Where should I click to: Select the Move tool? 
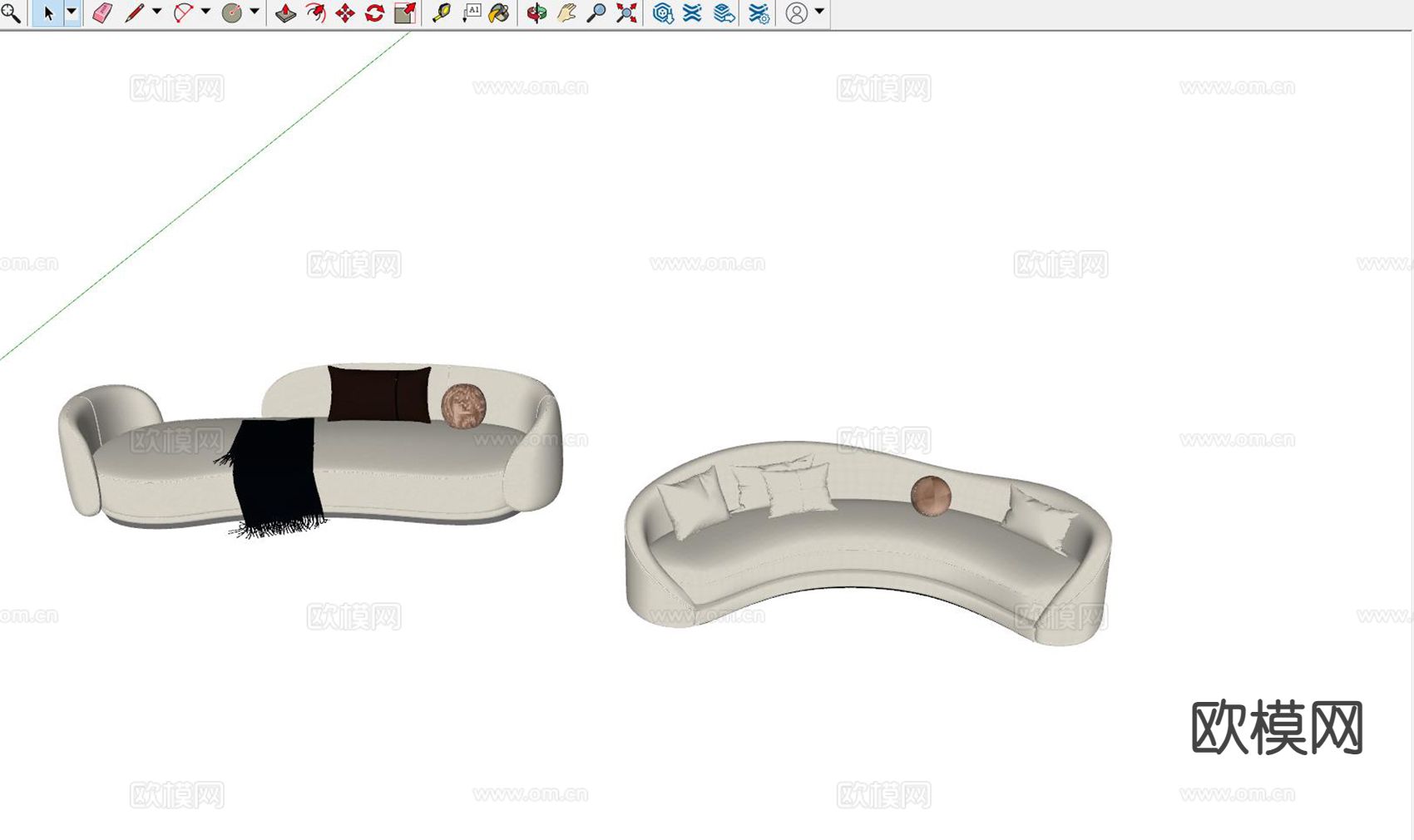[345, 12]
